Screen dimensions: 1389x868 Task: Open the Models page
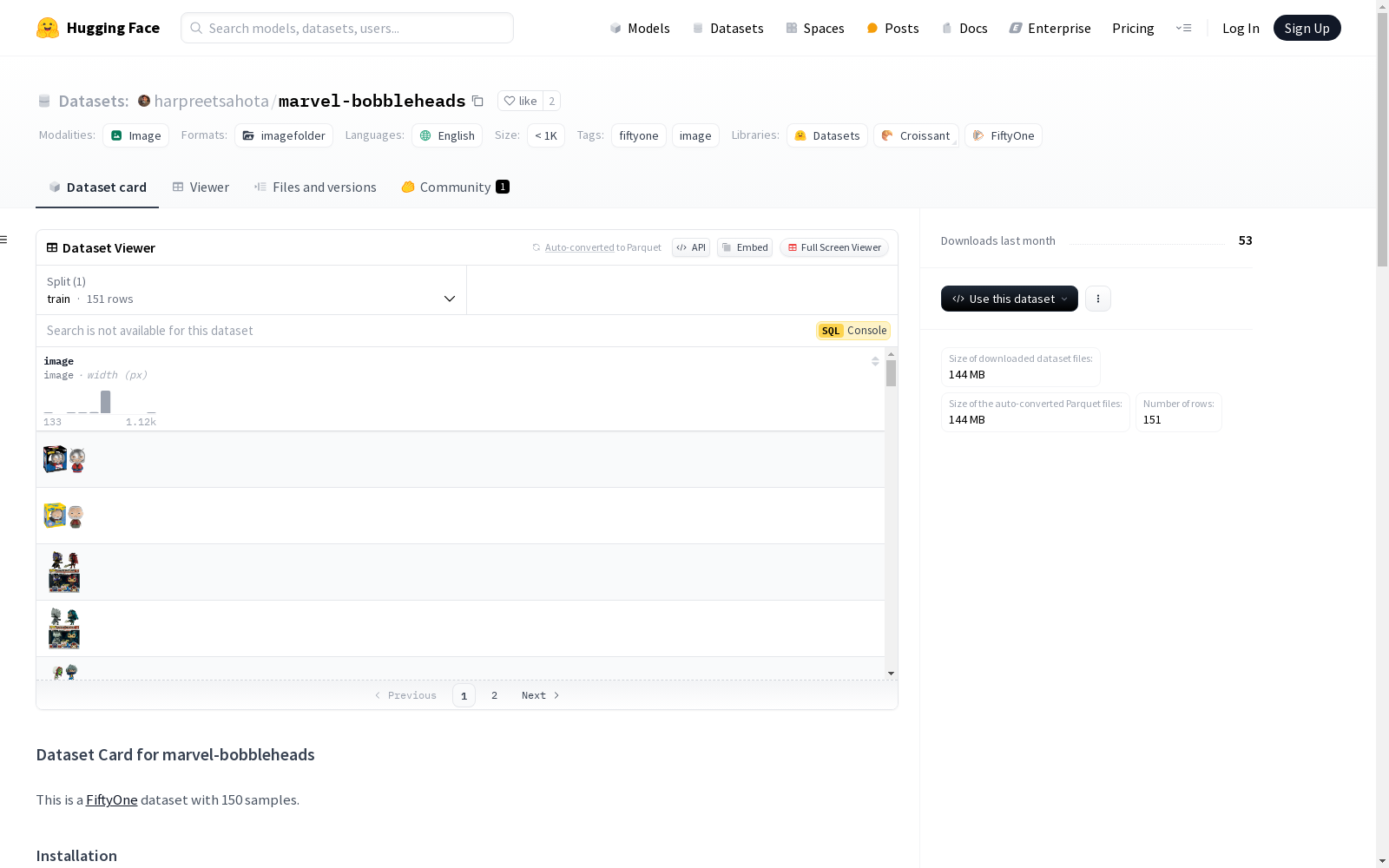tap(640, 28)
